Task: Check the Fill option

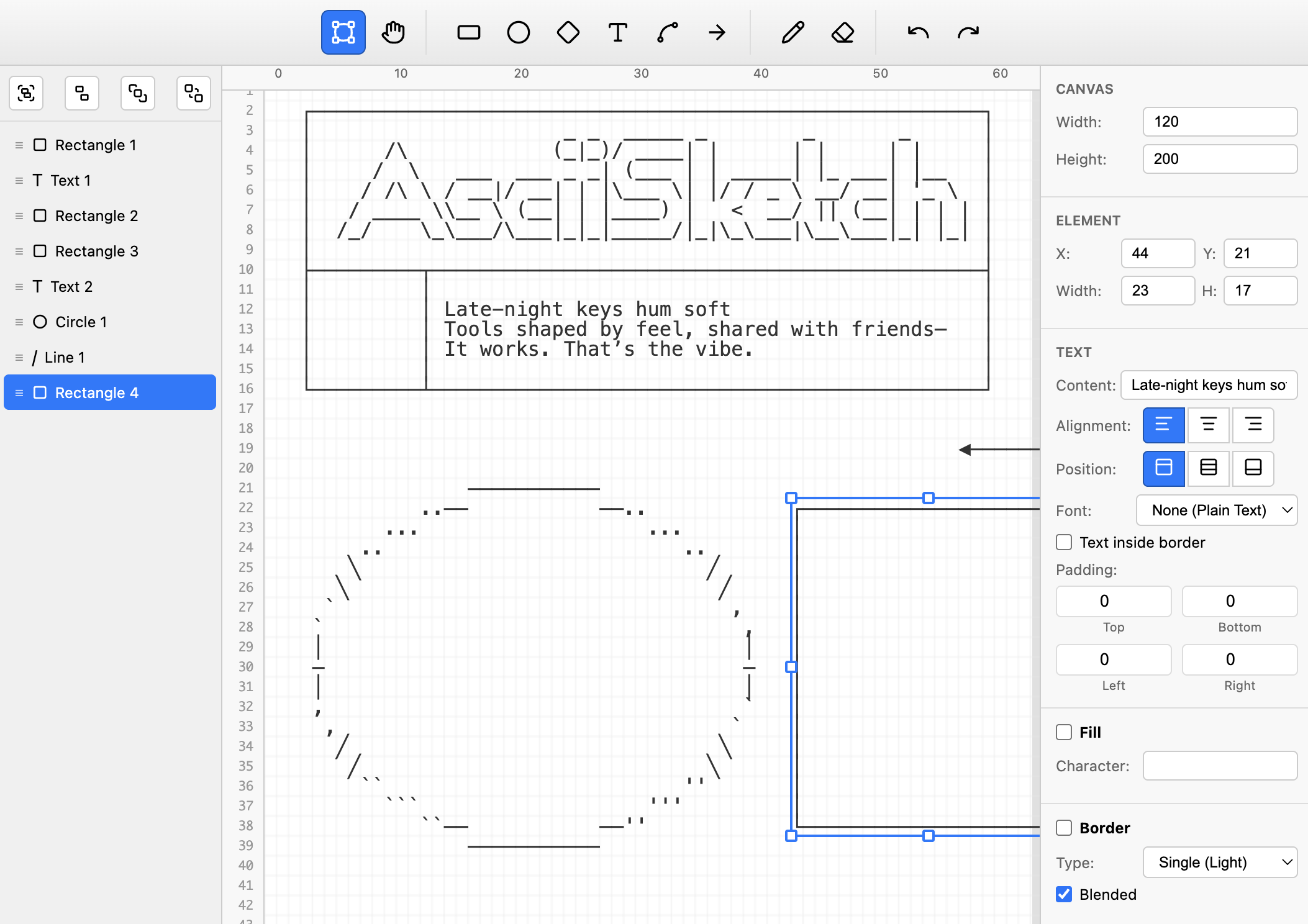Action: point(1064,732)
